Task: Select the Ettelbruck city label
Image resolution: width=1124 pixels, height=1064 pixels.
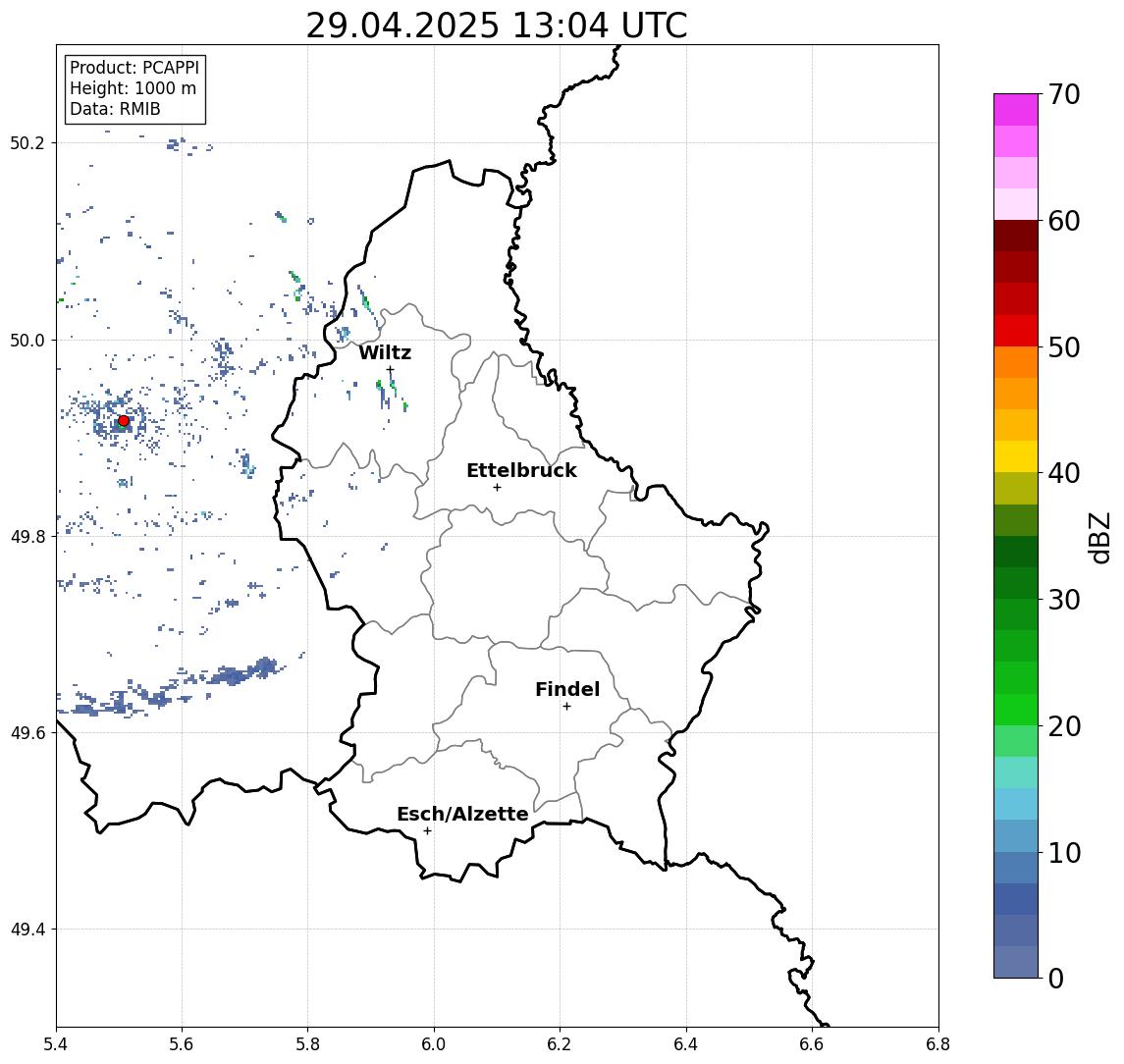Action: coord(522,470)
